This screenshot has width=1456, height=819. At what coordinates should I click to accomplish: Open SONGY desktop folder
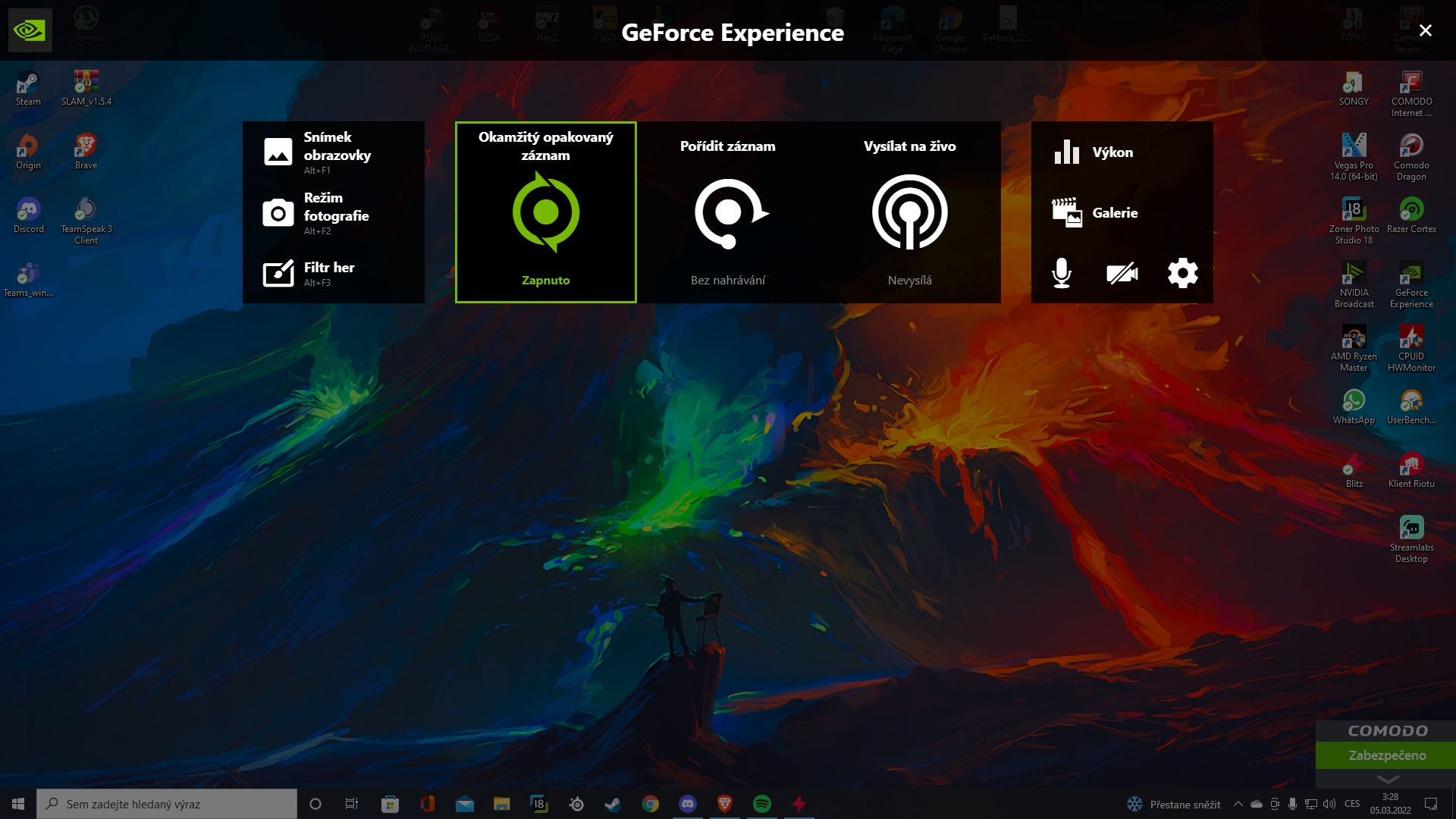click(x=1354, y=88)
